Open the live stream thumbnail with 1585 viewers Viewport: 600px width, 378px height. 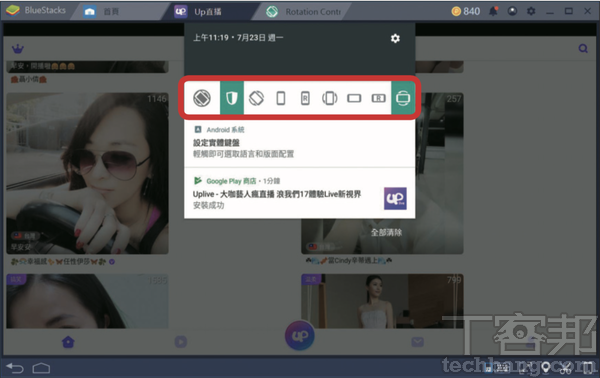pyautogui.click(x=87, y=301)
